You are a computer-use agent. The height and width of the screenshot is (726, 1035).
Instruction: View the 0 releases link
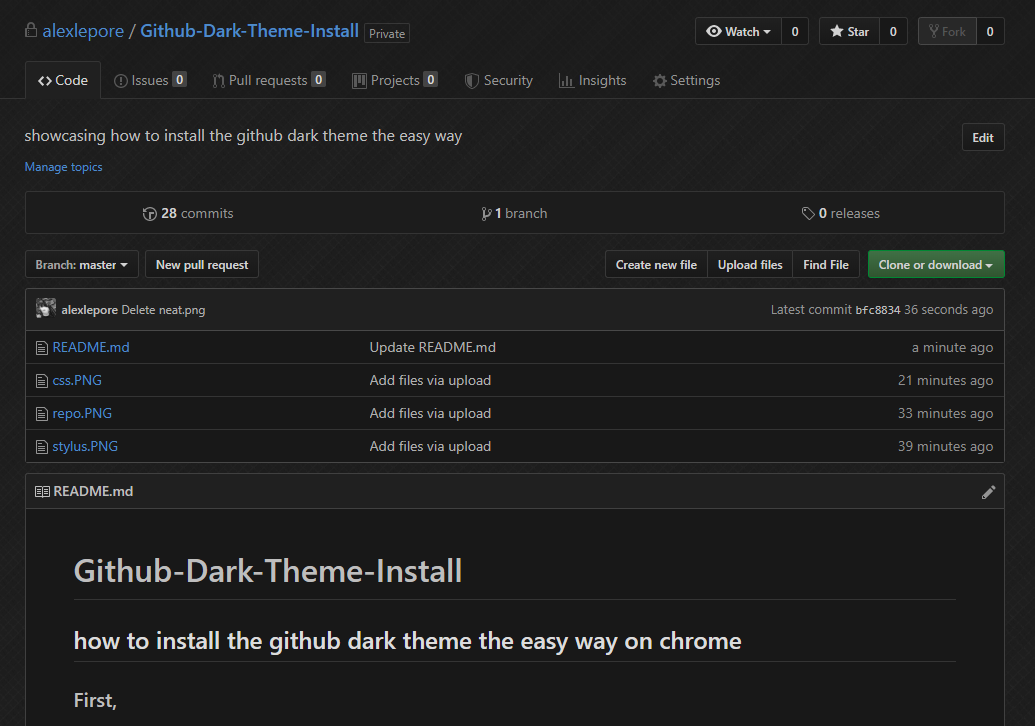pyautogui.click(x=841, y=214)
